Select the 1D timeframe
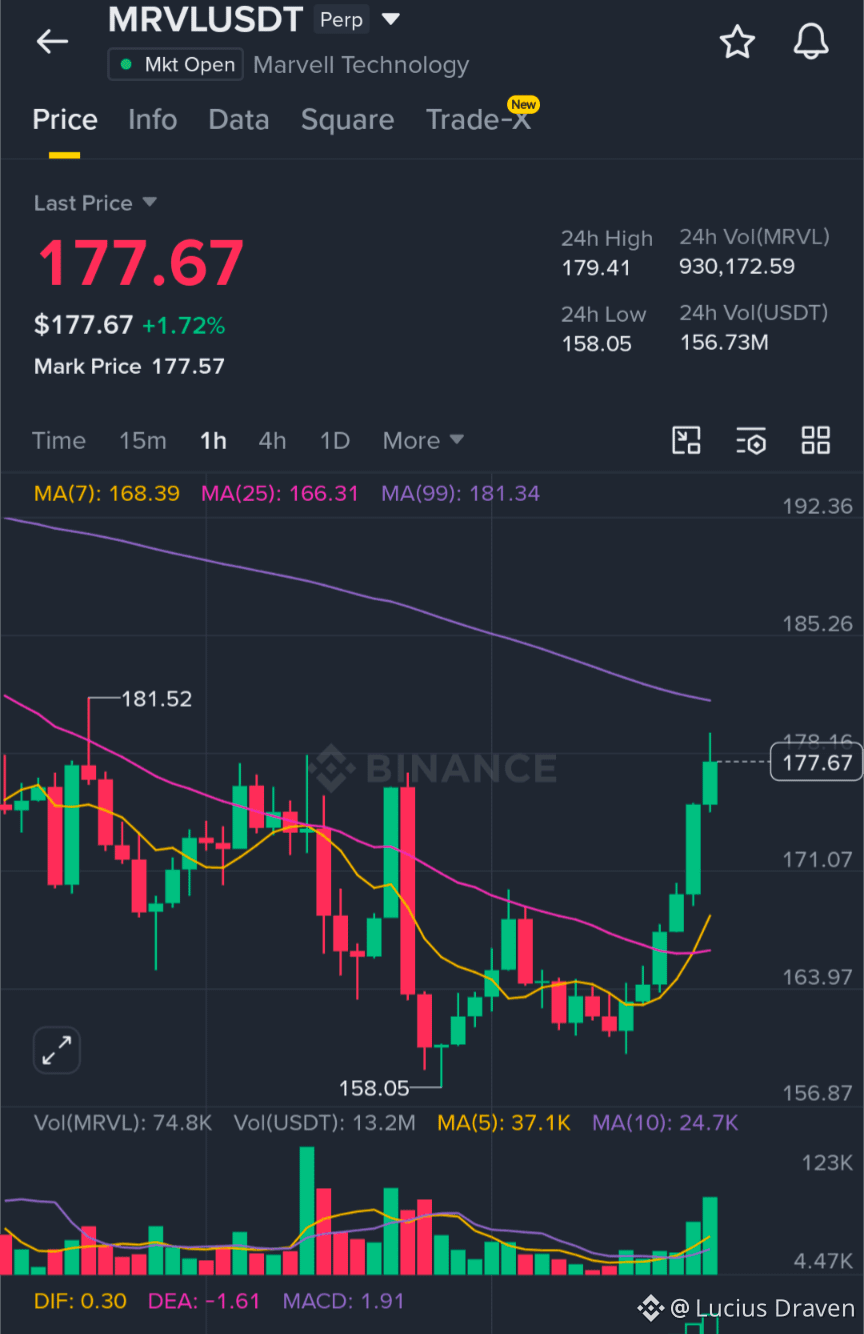864x1334 pixels. coord(335,440)
